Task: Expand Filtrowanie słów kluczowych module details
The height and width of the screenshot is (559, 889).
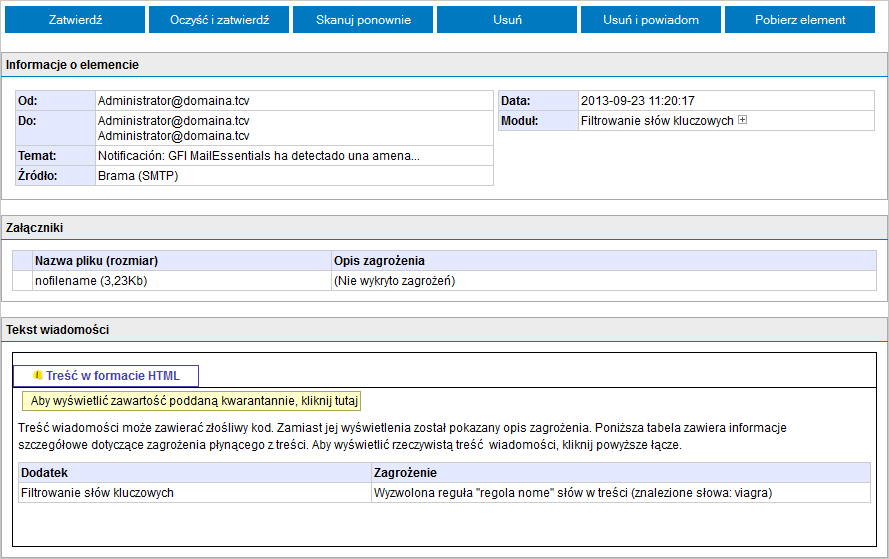Action: 742,120
